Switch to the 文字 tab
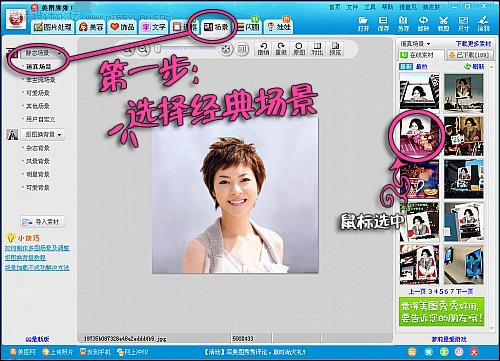The image size is (500, 361). pyautogui.click(x=153, y=27)
